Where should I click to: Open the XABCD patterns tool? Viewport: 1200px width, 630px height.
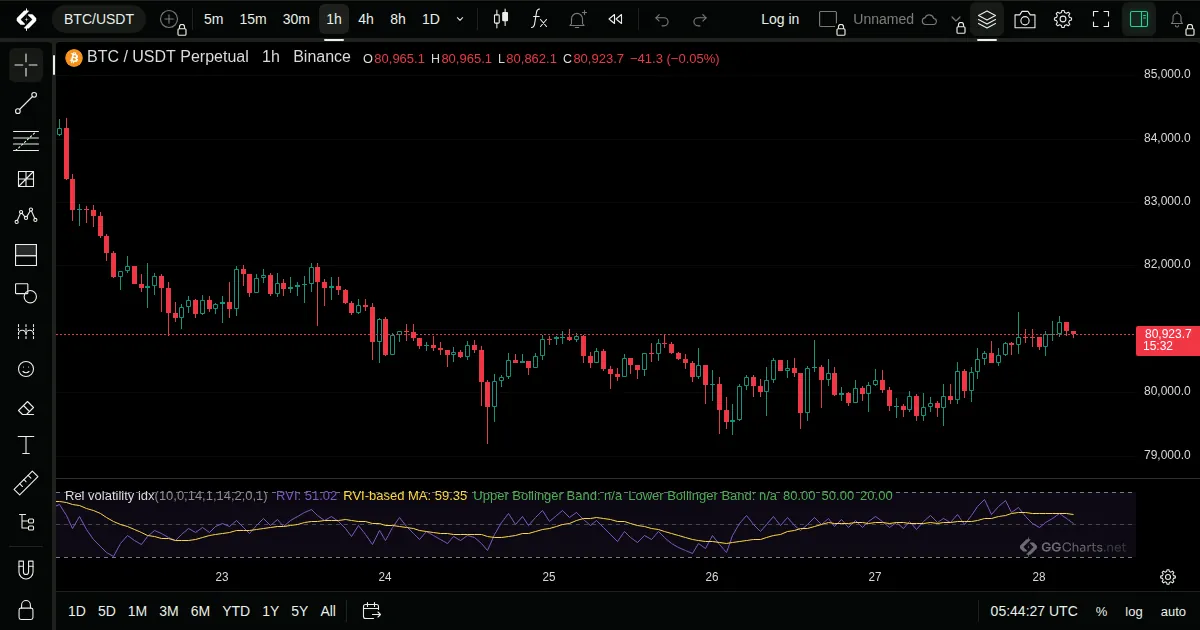[x=26, y=216]
